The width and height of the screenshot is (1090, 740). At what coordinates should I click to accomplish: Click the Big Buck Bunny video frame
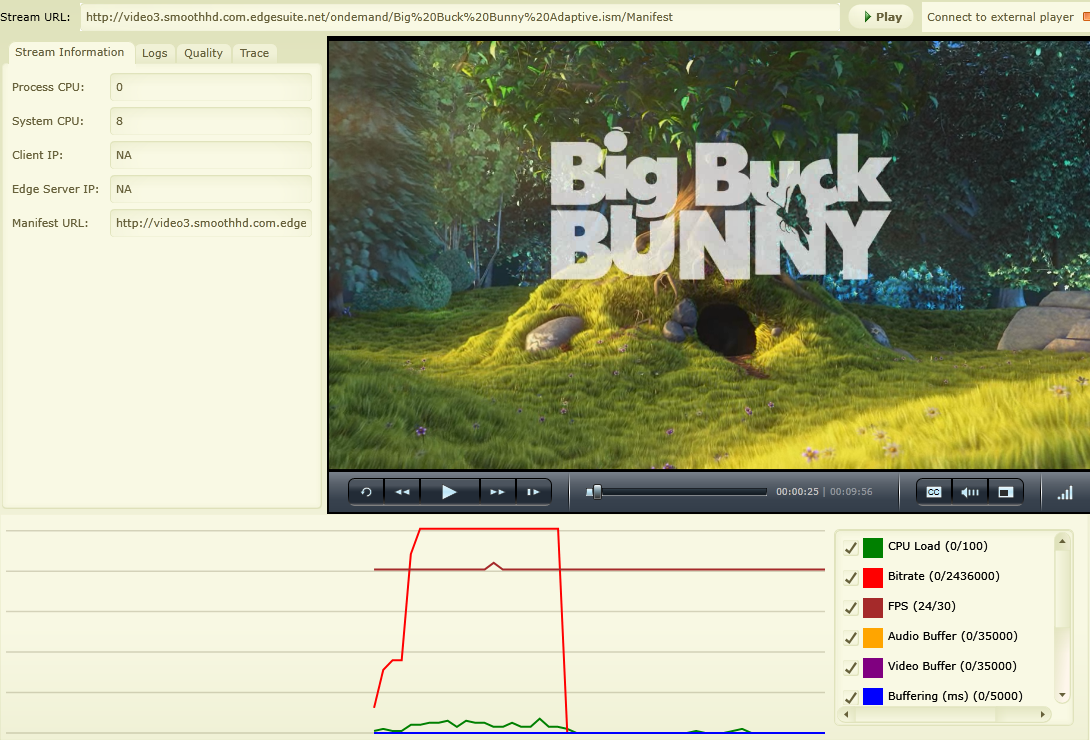709,254
